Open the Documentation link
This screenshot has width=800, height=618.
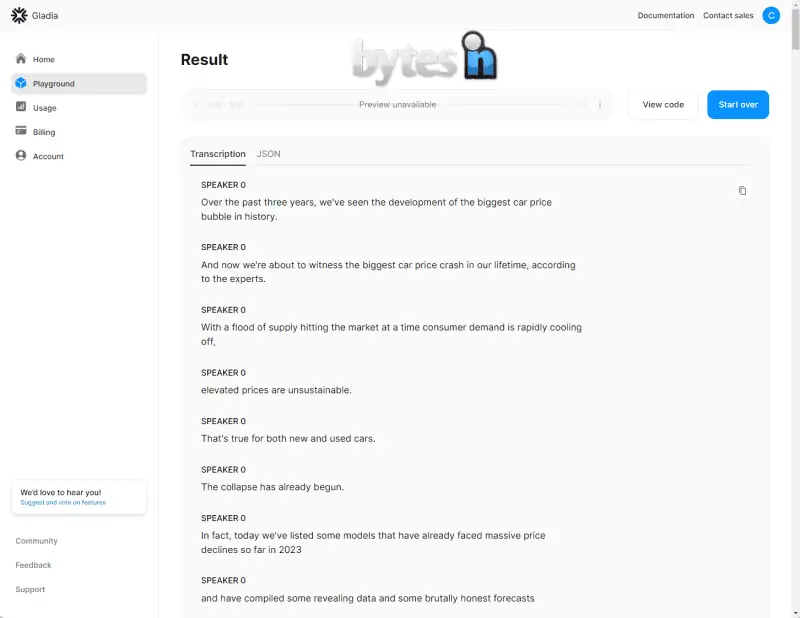(665, 16)
